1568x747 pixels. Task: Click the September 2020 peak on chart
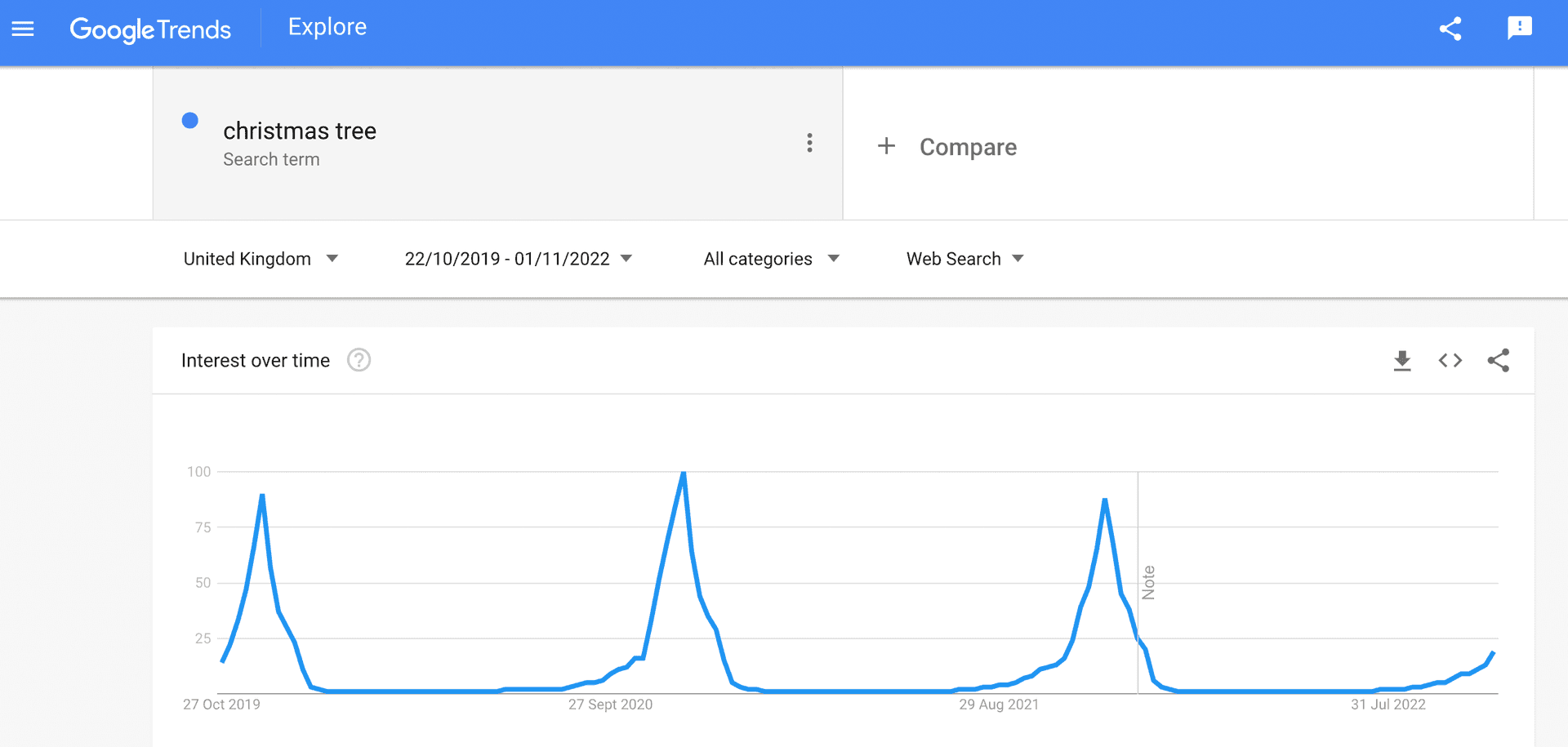pyautogui.click(x=684, y=474)
